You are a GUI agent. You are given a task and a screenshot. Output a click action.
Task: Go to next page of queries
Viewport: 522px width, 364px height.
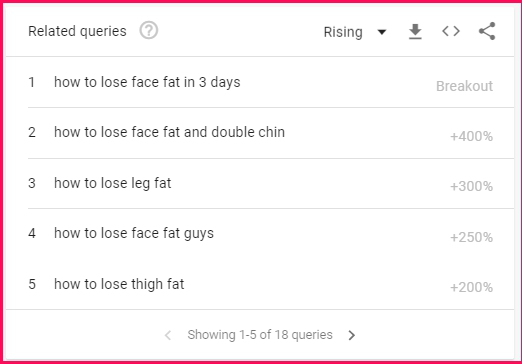352,335
